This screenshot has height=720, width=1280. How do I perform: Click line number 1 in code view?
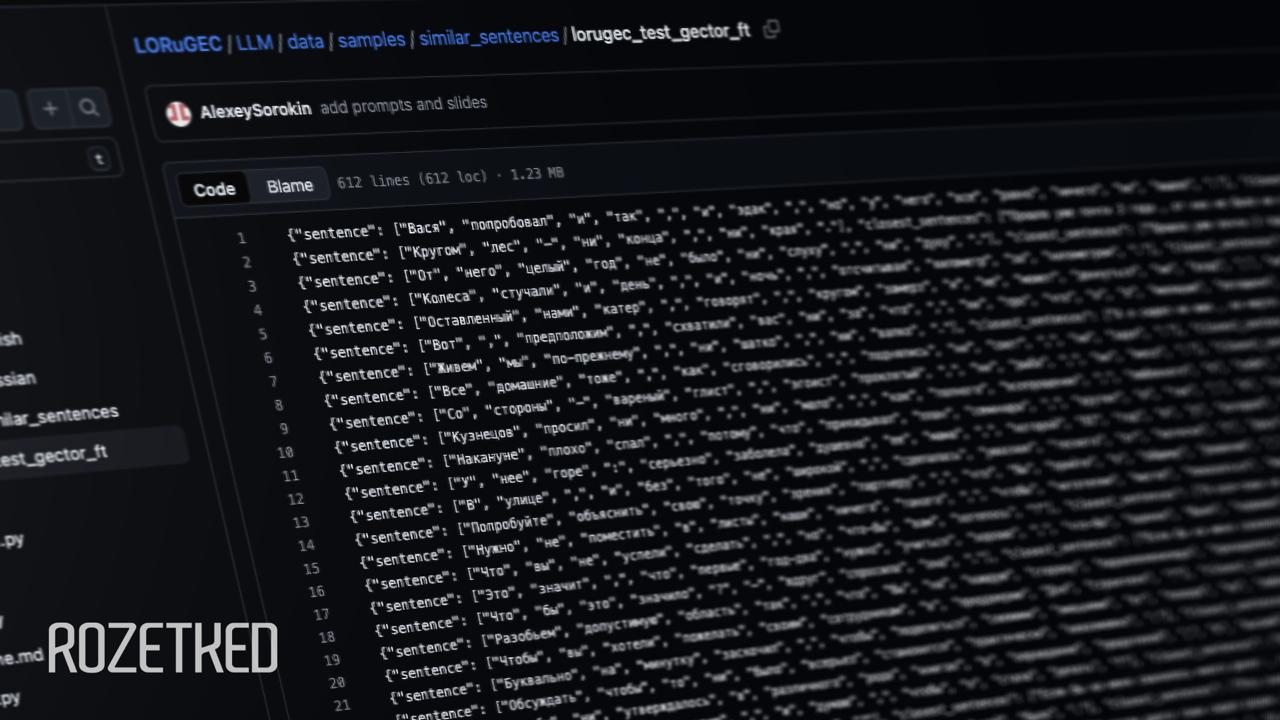[x=241, y=238]
